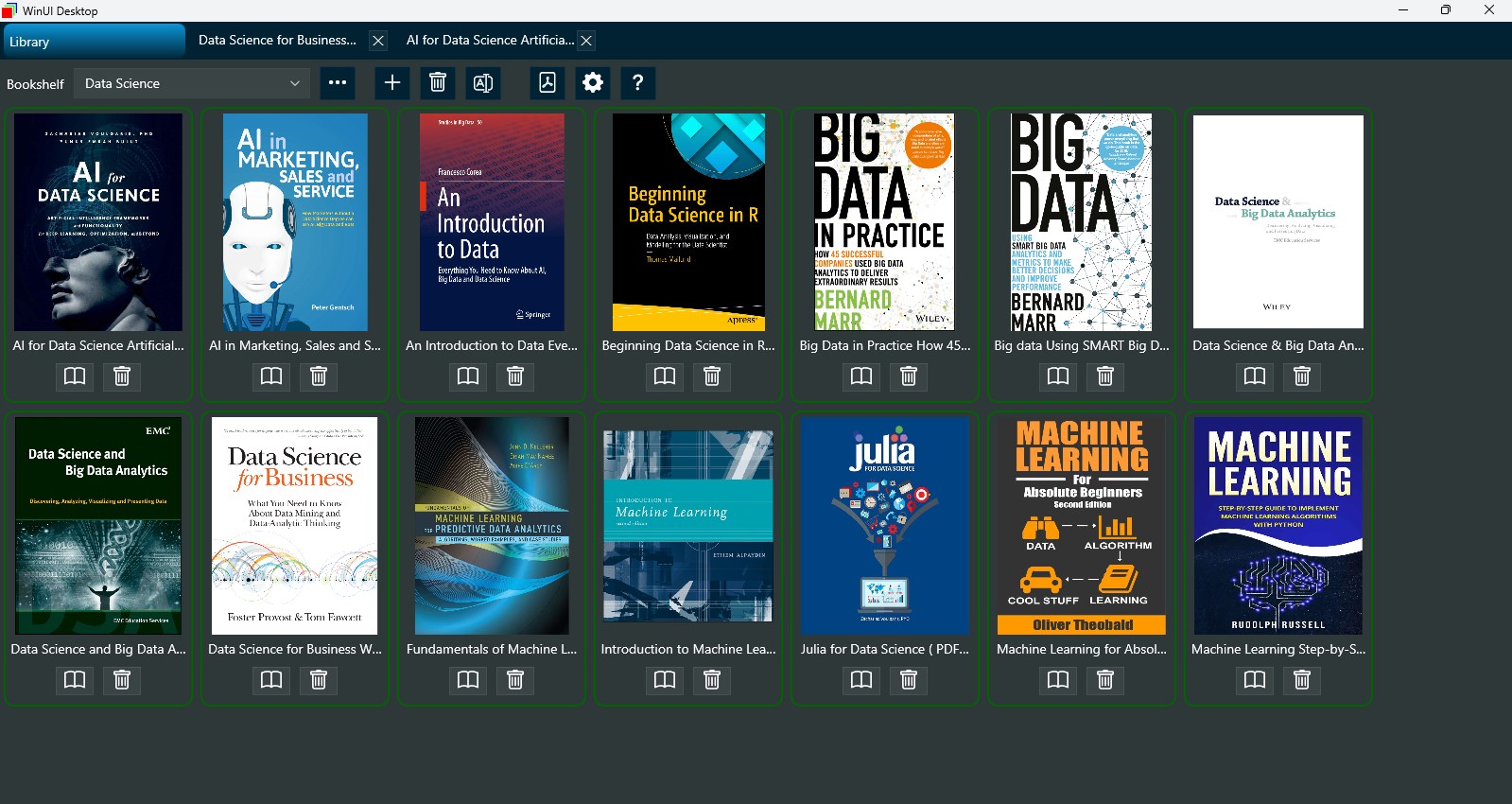Read AI in Marketing, Sales book icon
1512x804 pixels.
click(271, 376)
